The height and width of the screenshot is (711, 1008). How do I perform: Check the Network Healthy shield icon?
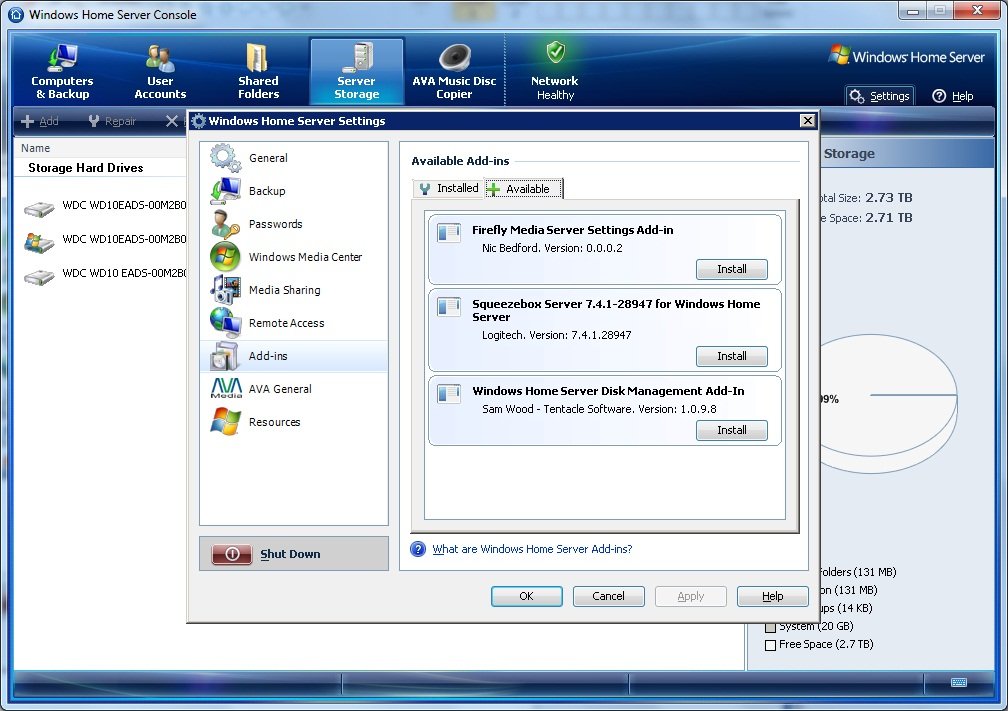click(x=555, y=53)
